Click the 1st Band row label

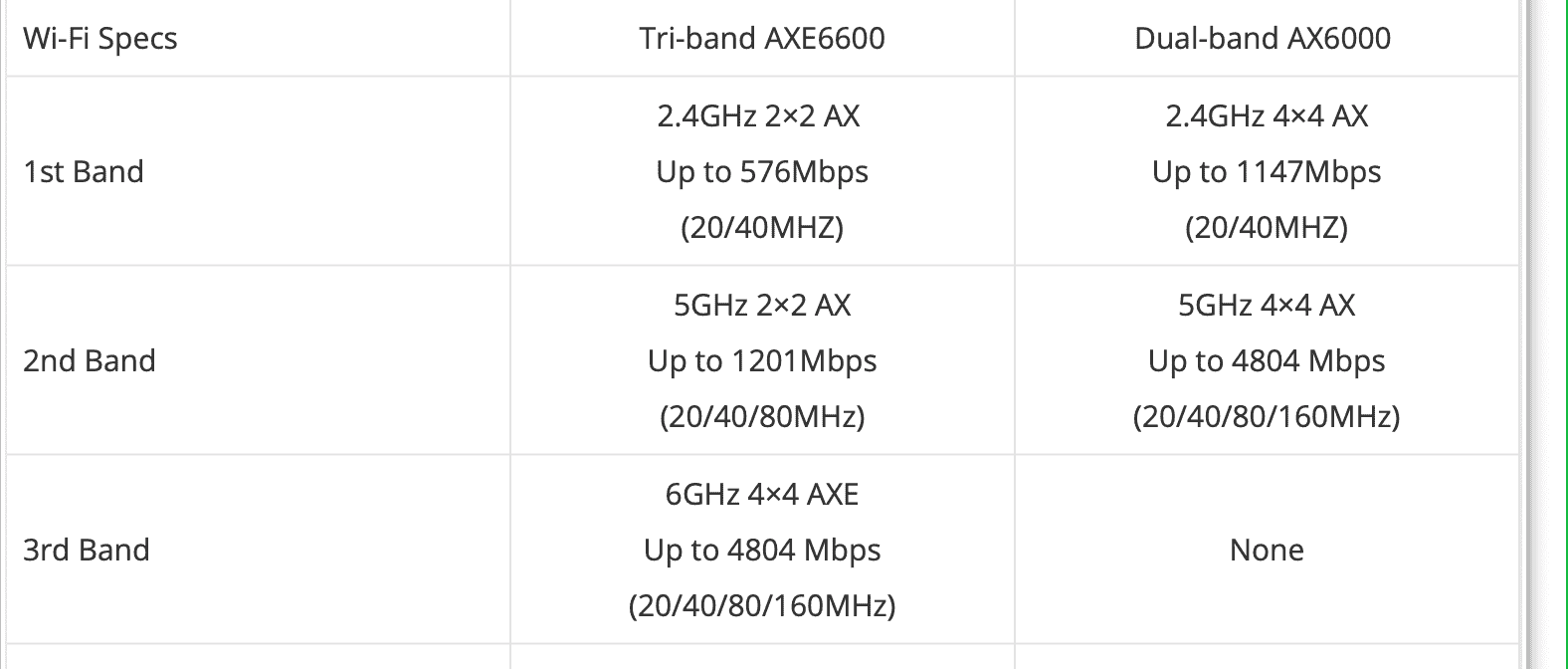point(84,171)
